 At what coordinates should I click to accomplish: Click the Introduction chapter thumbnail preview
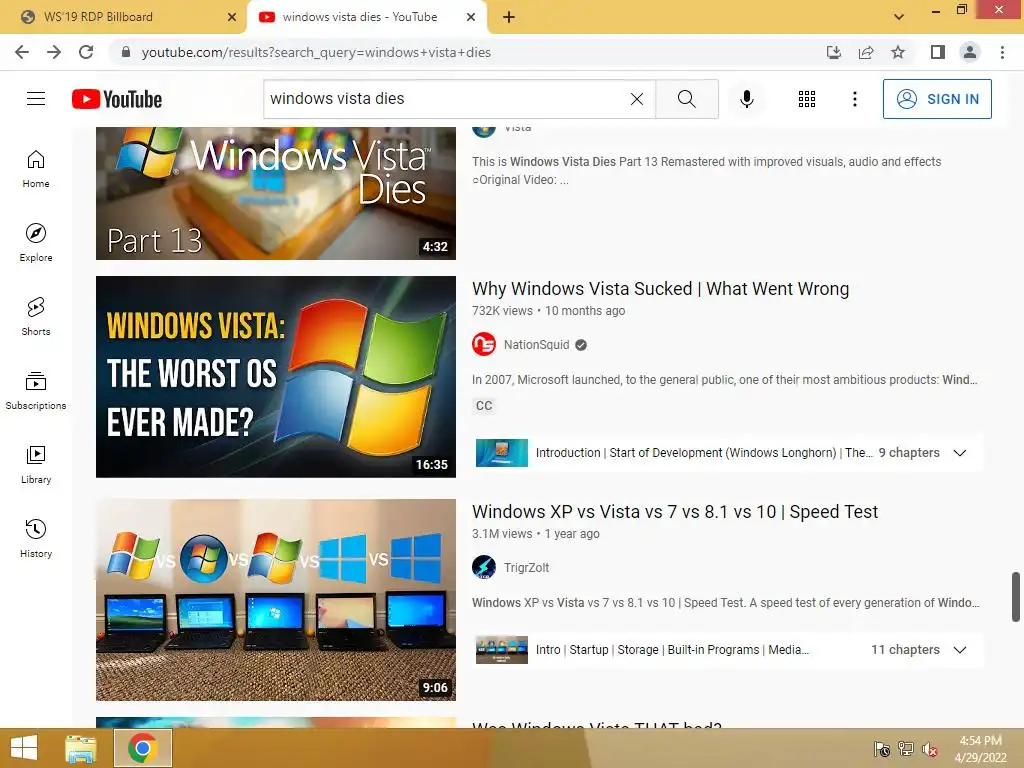point(502,453)
